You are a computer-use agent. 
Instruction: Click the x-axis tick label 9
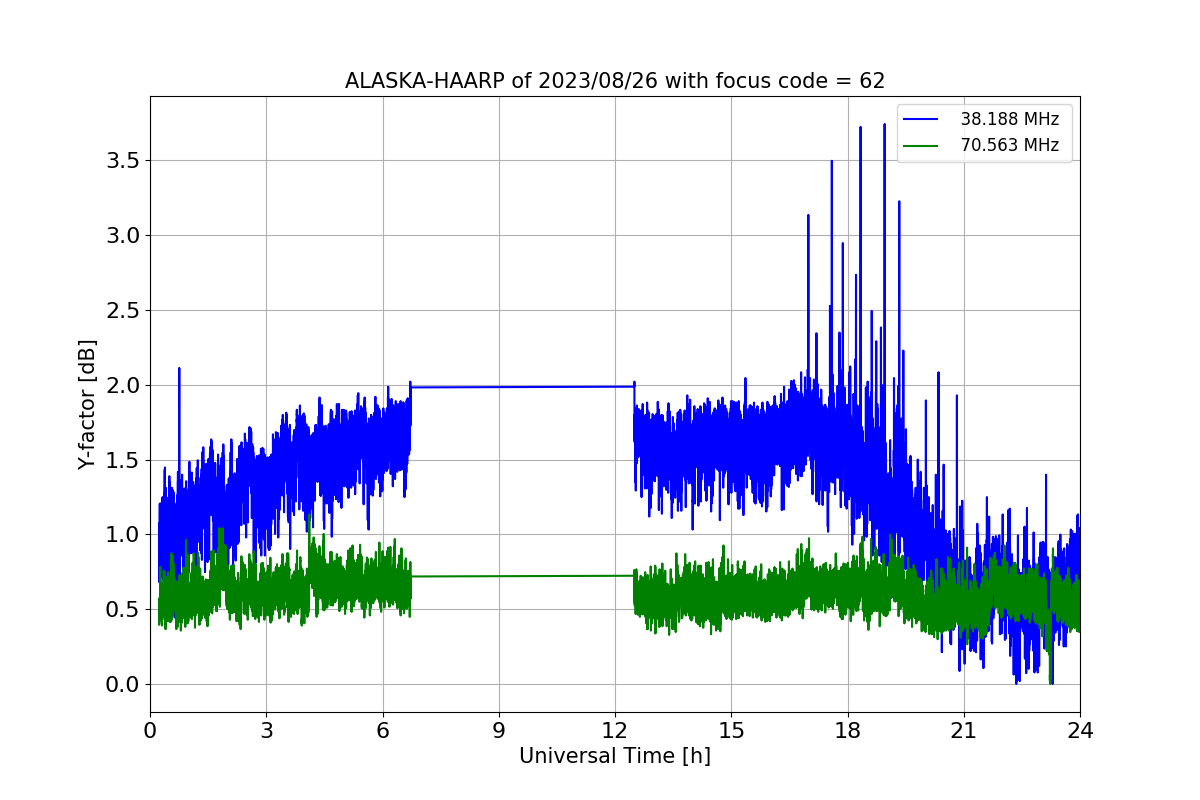pos(499,730)
